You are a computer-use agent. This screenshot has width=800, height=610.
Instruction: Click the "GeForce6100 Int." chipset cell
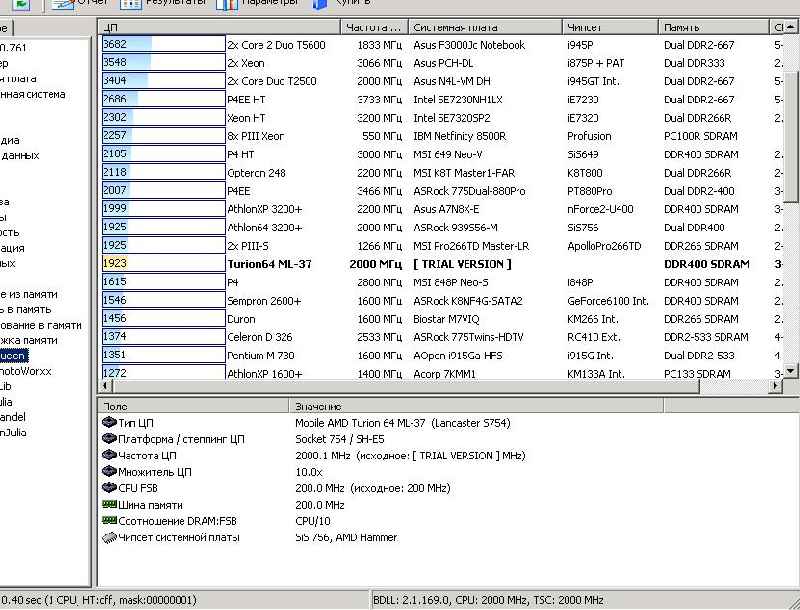point(608,301)
